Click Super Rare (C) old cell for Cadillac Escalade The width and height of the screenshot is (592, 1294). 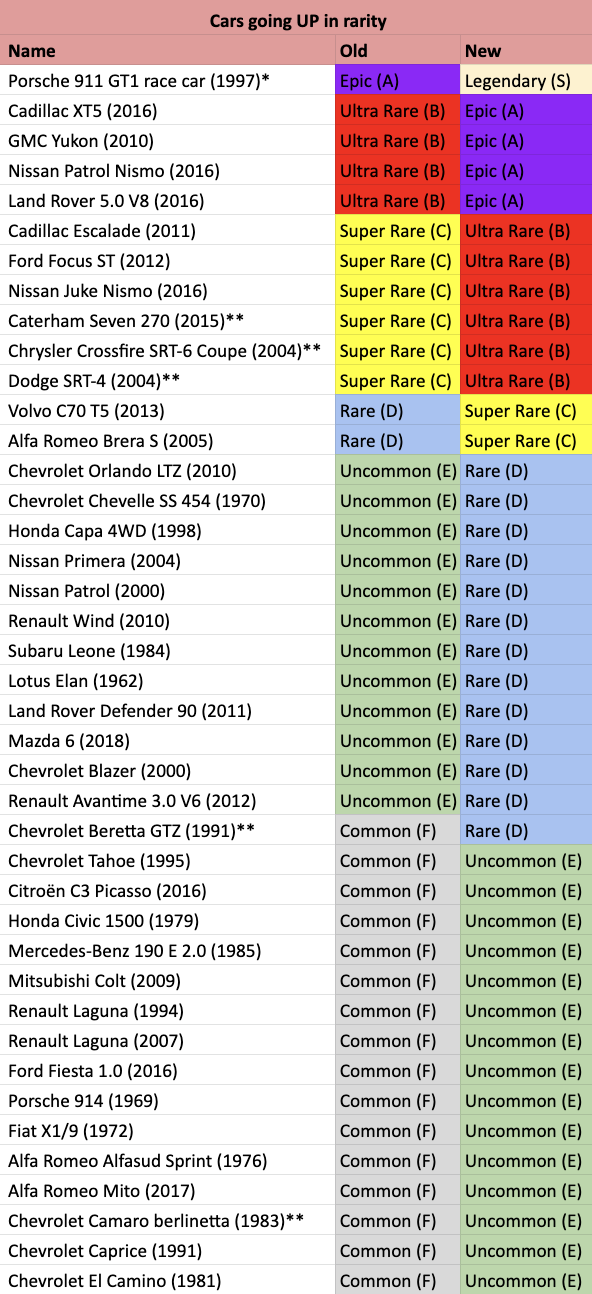click(x=398, y=230)
